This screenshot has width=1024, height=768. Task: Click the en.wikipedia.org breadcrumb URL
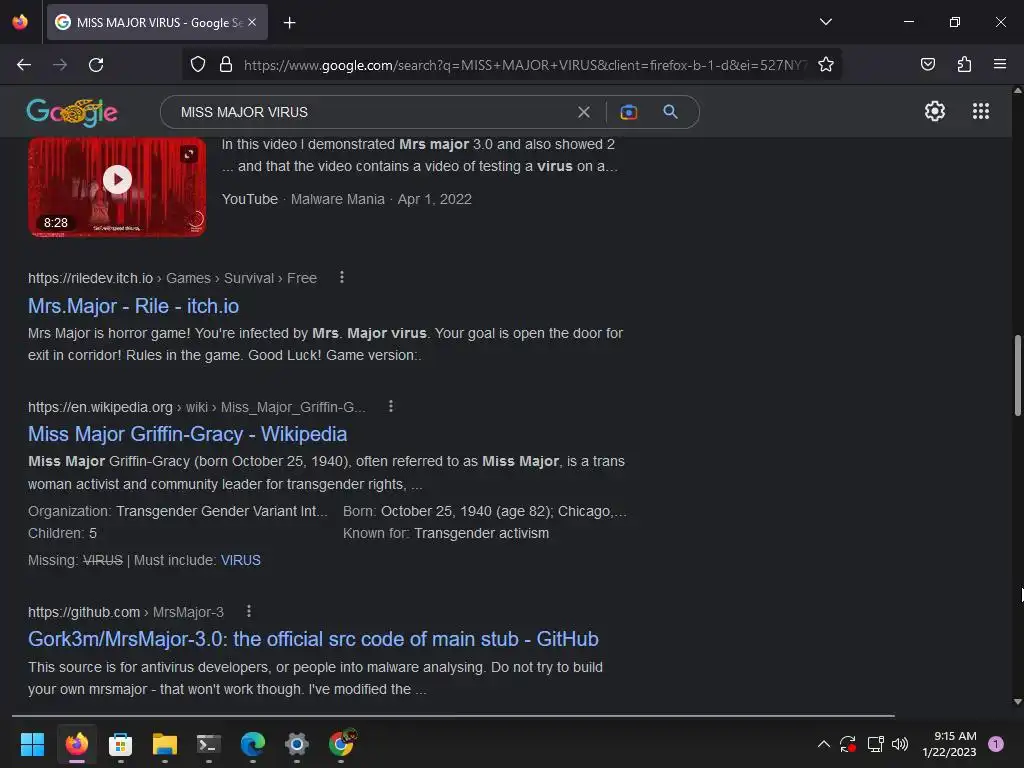point(197,407)
